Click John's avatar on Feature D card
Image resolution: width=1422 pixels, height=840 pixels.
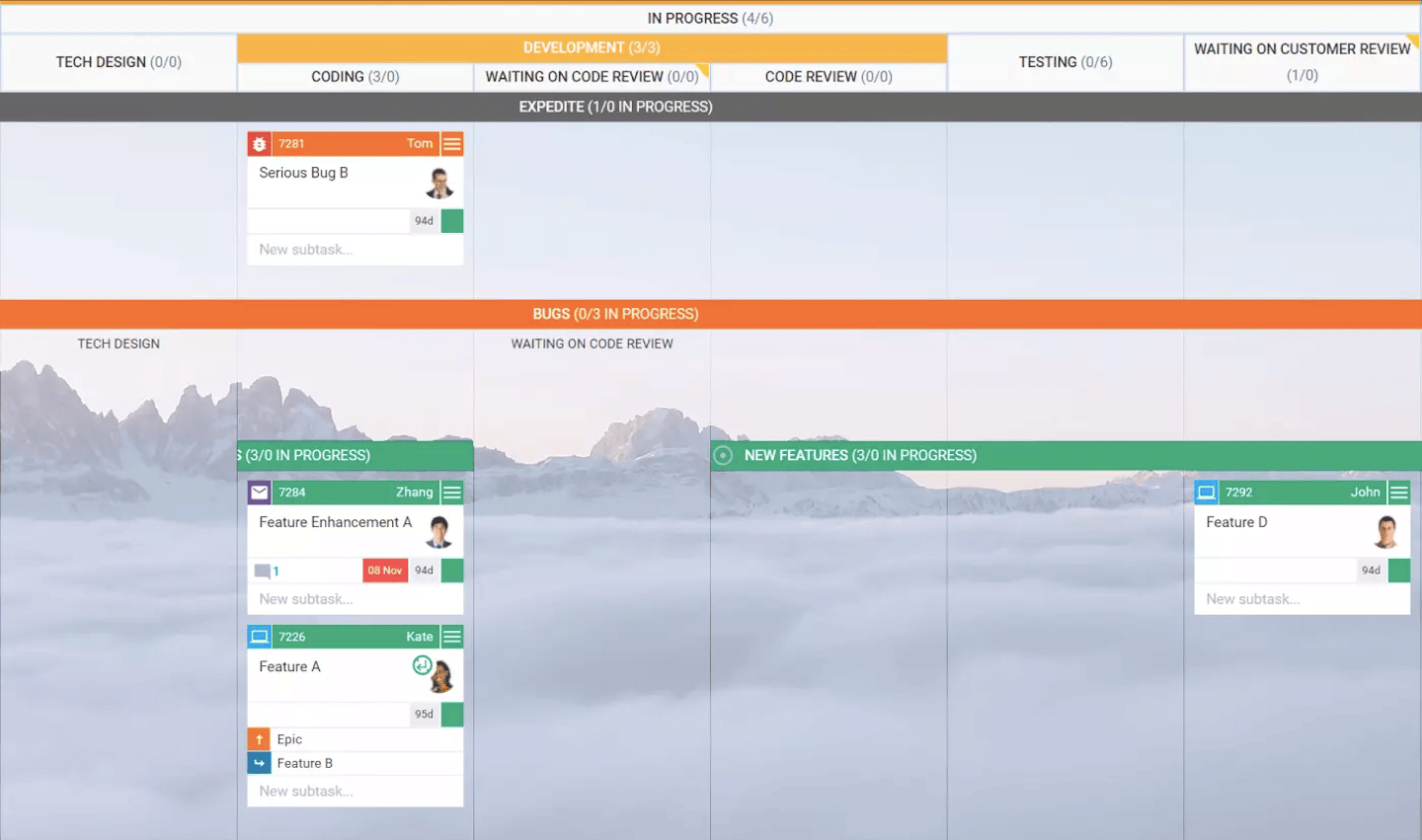(x=1386, y=532)
